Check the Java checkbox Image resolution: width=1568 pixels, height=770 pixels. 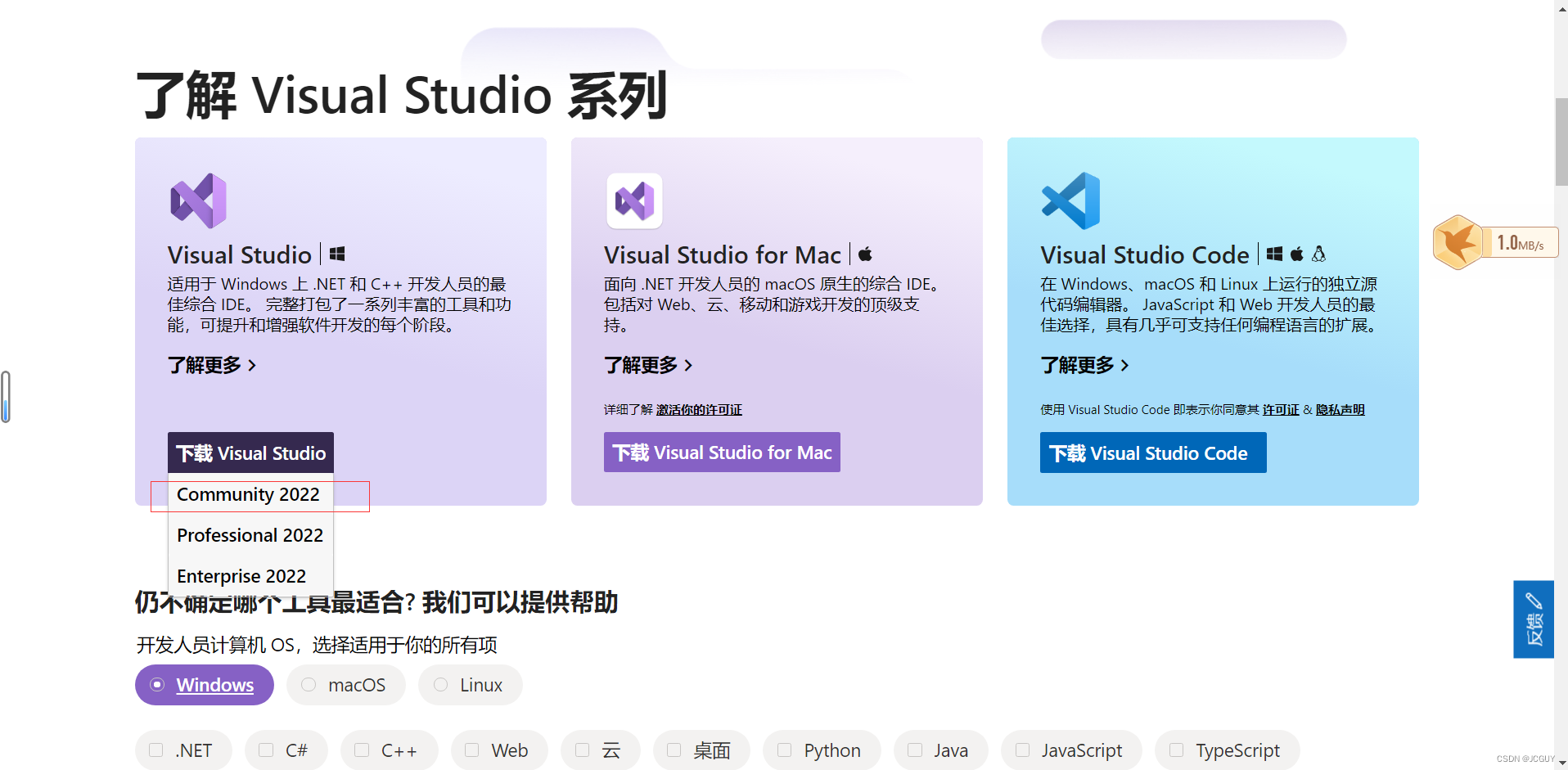[x=915, y=750]
